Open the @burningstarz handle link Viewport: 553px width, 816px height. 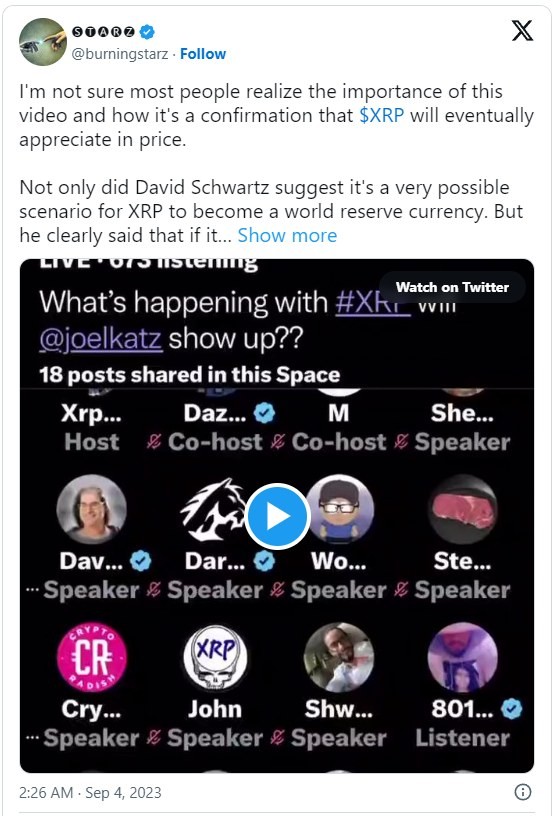point(120,54)
